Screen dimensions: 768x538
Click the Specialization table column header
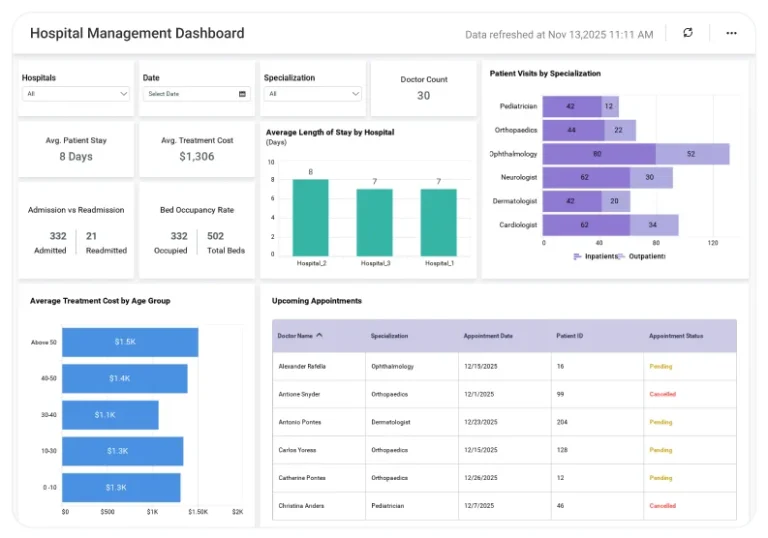click(389, 336)
